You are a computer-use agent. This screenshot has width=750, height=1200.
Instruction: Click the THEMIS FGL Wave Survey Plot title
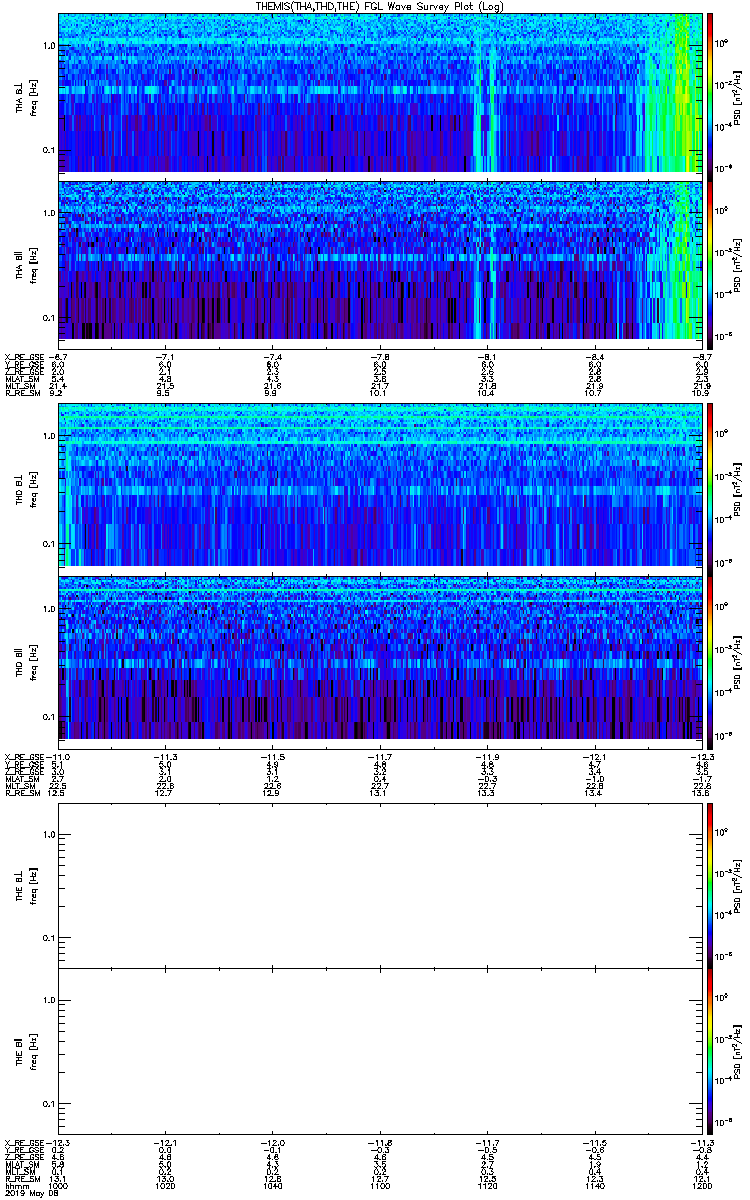tap(381, 6)
